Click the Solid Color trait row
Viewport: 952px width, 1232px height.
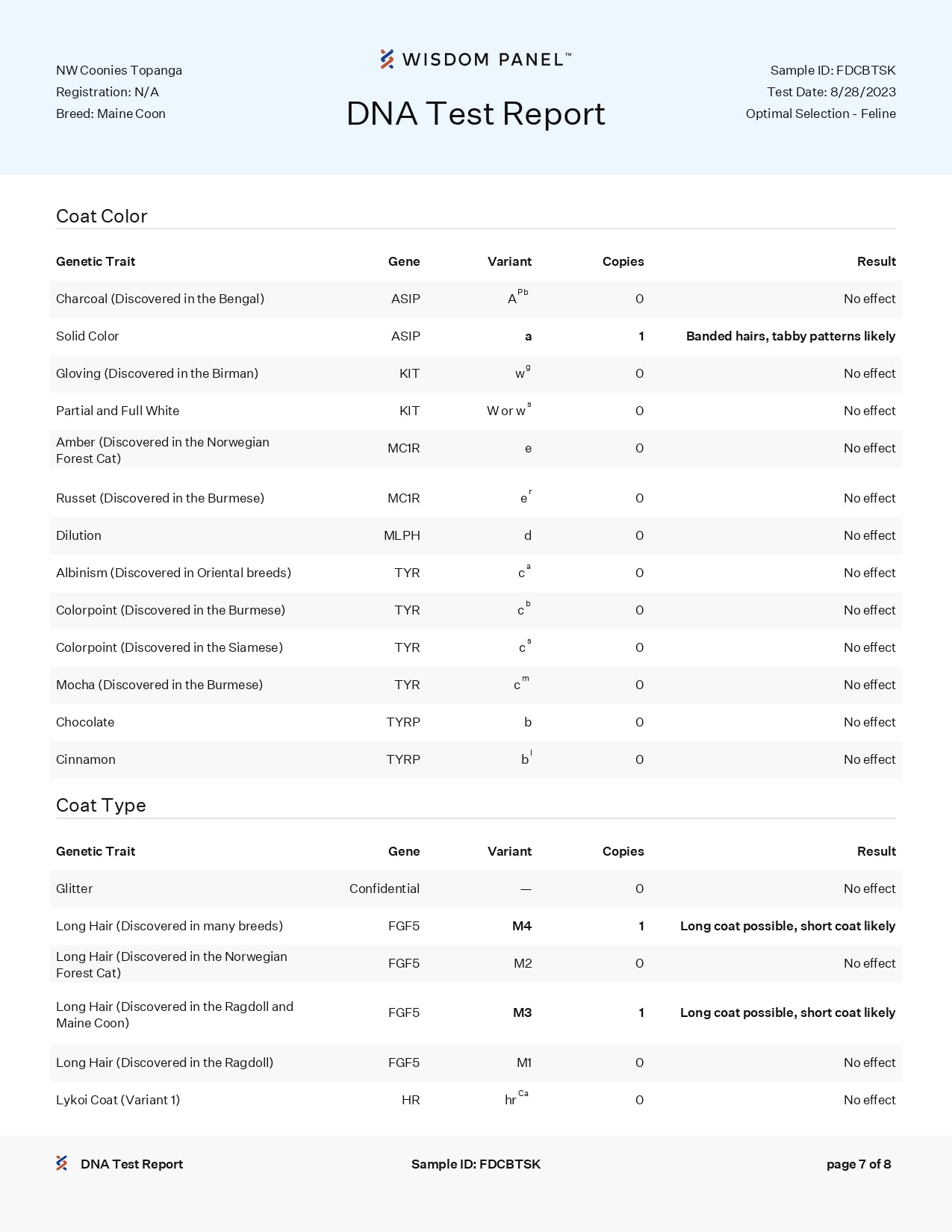pyautogui.click(x=476, y=336)
